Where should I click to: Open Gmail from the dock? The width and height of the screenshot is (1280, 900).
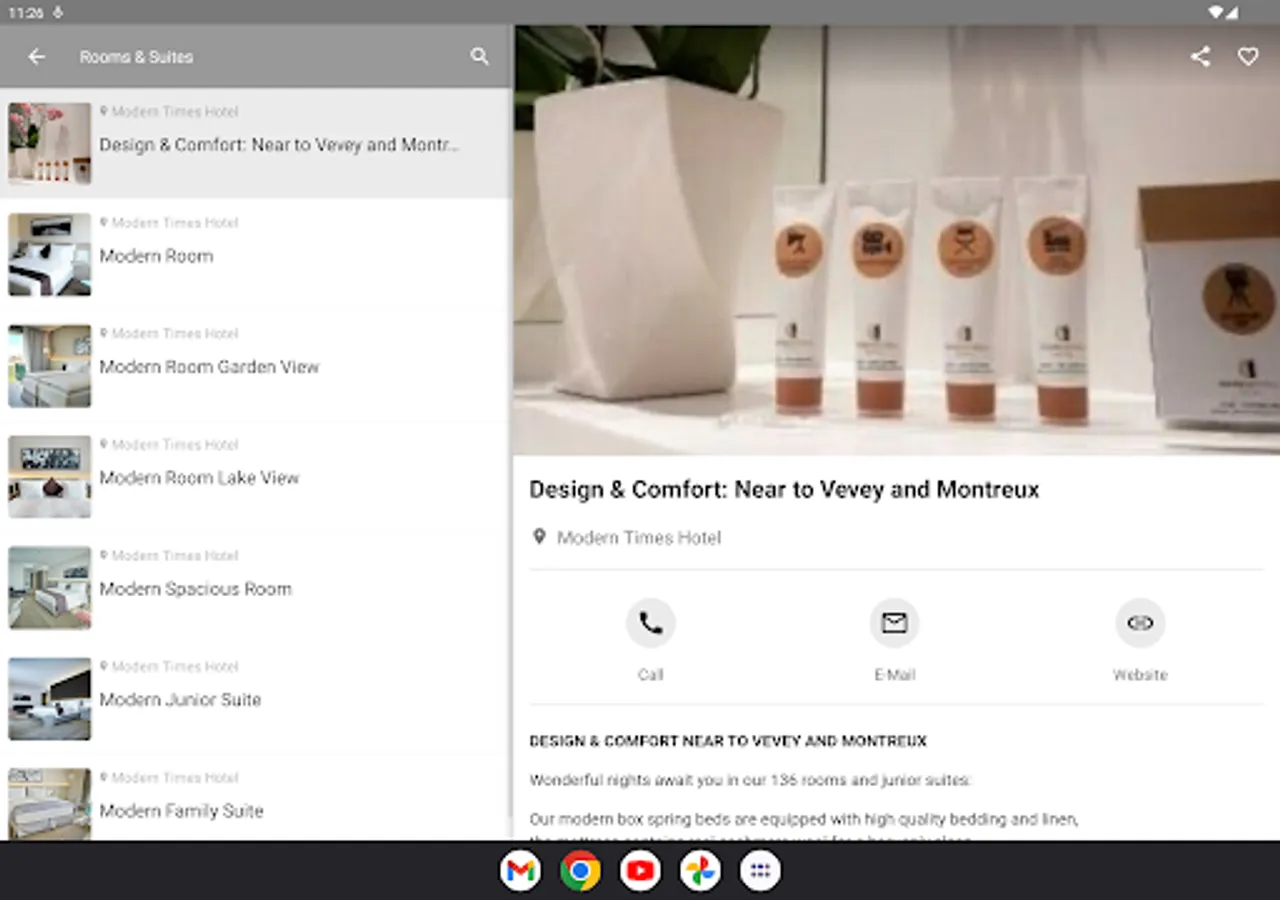(520, 871)
